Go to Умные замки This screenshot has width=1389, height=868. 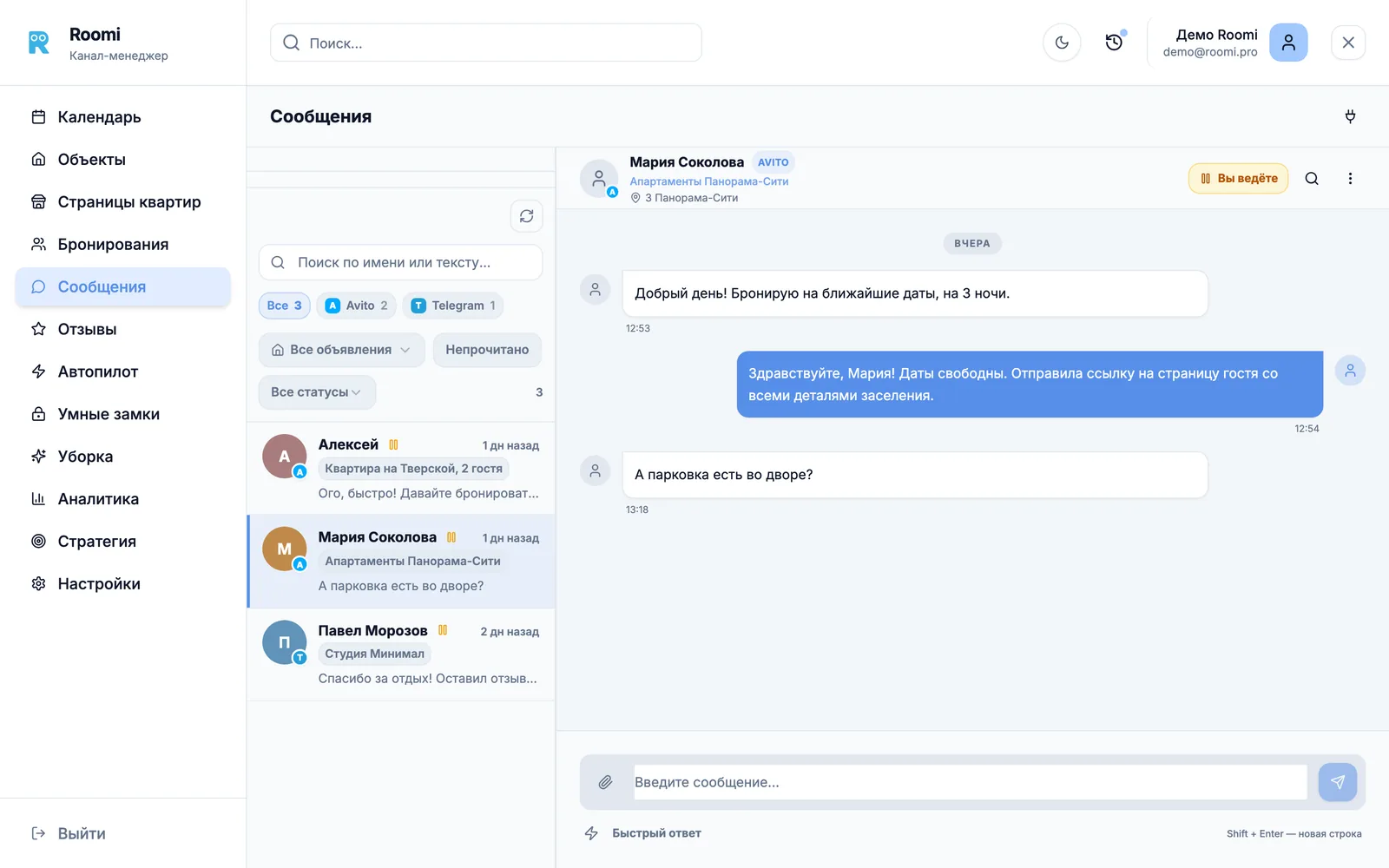coord(123,414)
